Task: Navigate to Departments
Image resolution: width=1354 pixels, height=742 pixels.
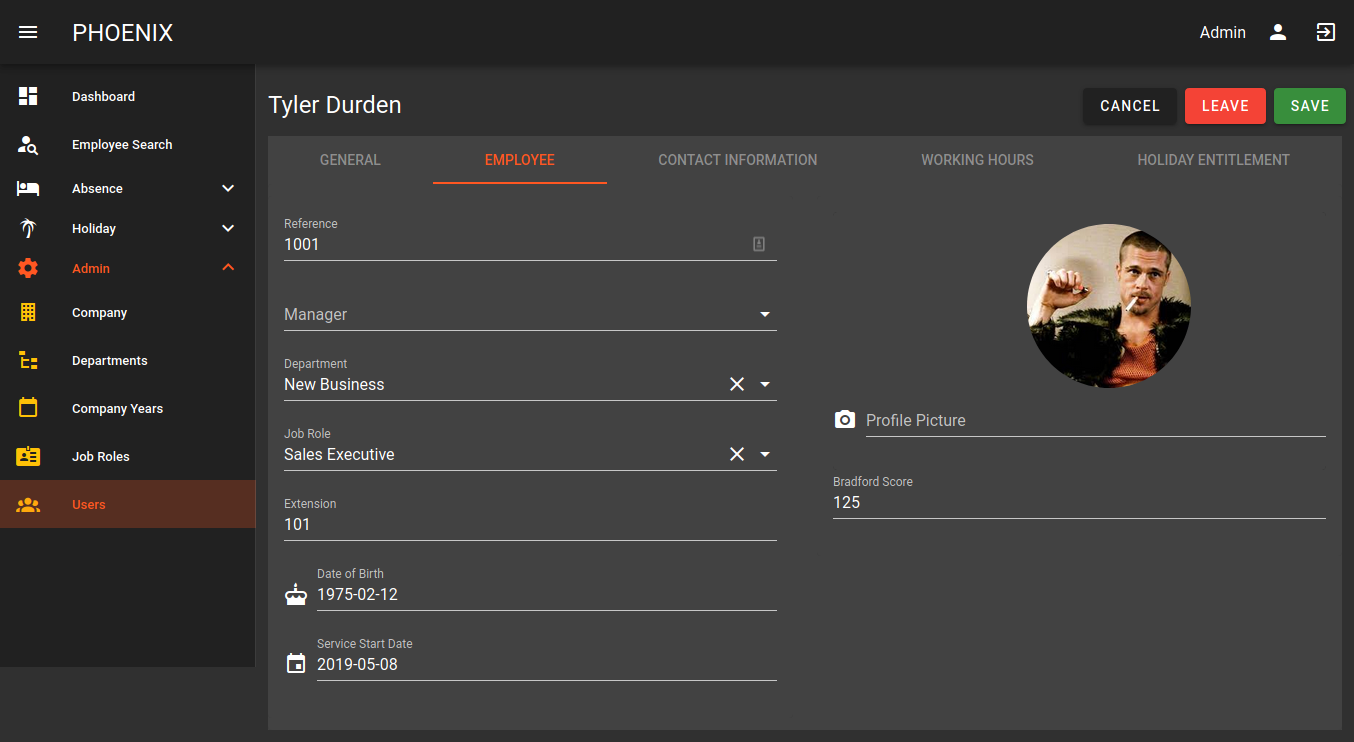Action: (128, 361)
